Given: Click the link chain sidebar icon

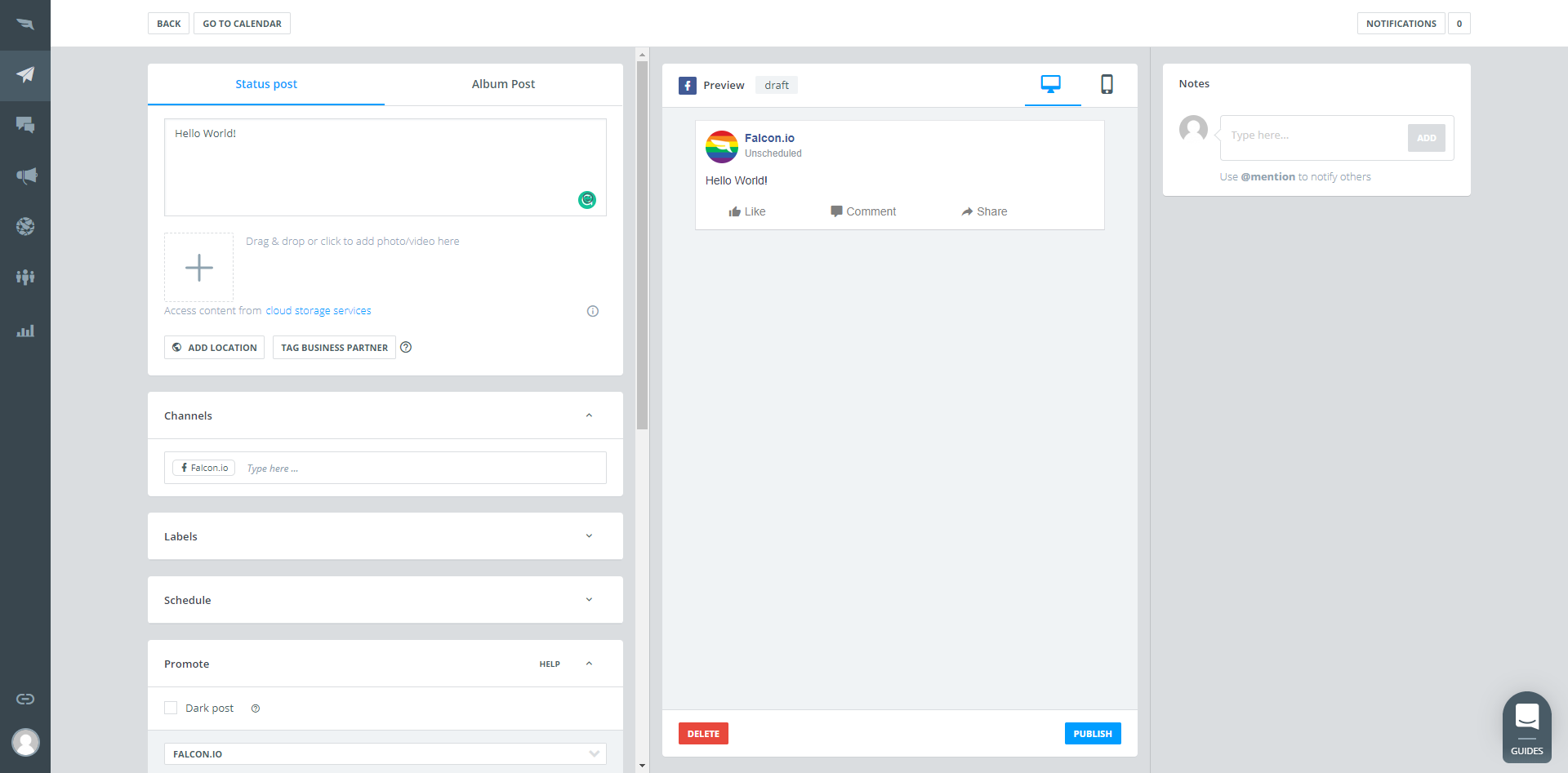Looking at the screenshot, I should (x=25, y=699).
